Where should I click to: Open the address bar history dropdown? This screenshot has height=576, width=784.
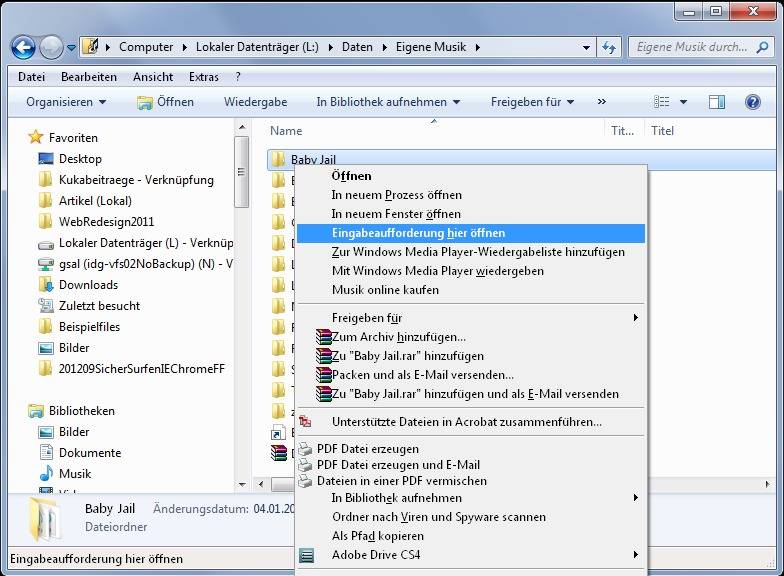tap(586, 48)
